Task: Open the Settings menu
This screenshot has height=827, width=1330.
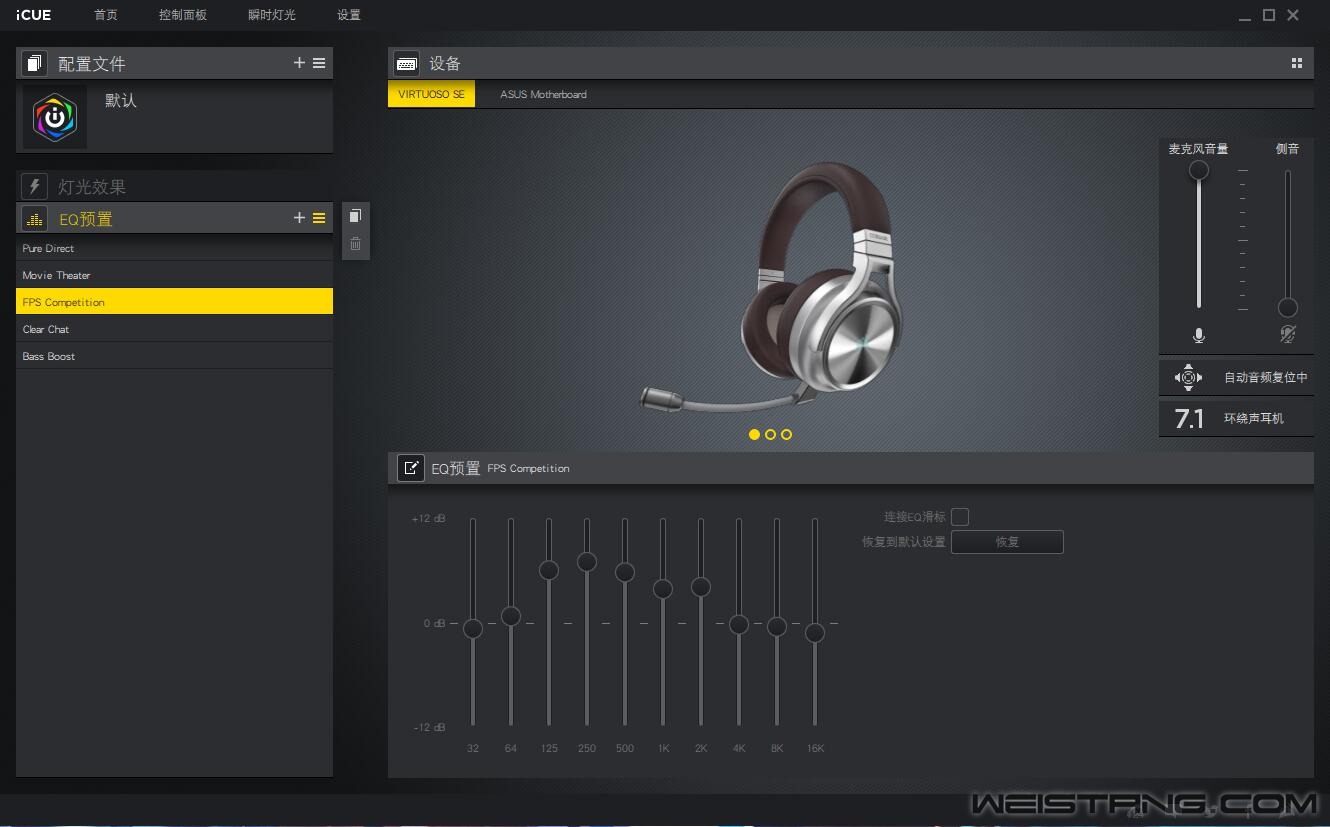Action: [x=349, y=15]
